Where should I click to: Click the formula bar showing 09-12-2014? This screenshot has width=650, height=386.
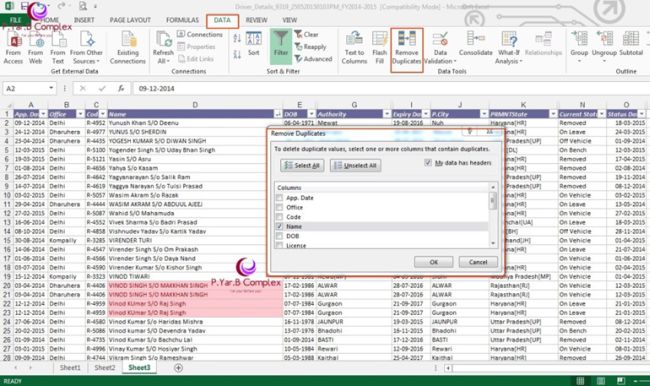pyautogui.click(x=390, y=88)
